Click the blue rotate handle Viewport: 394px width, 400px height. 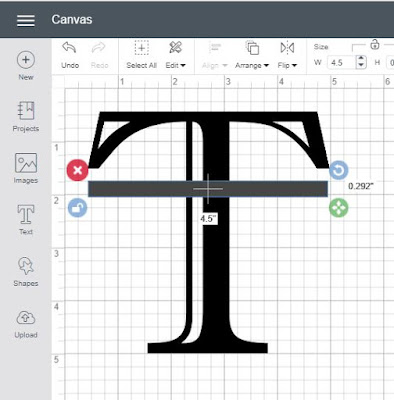339,171
